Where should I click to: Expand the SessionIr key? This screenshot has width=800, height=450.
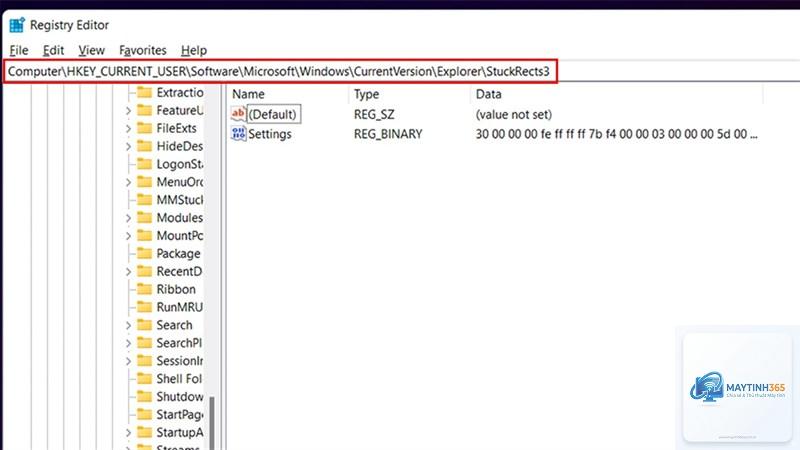pos(128,361)
